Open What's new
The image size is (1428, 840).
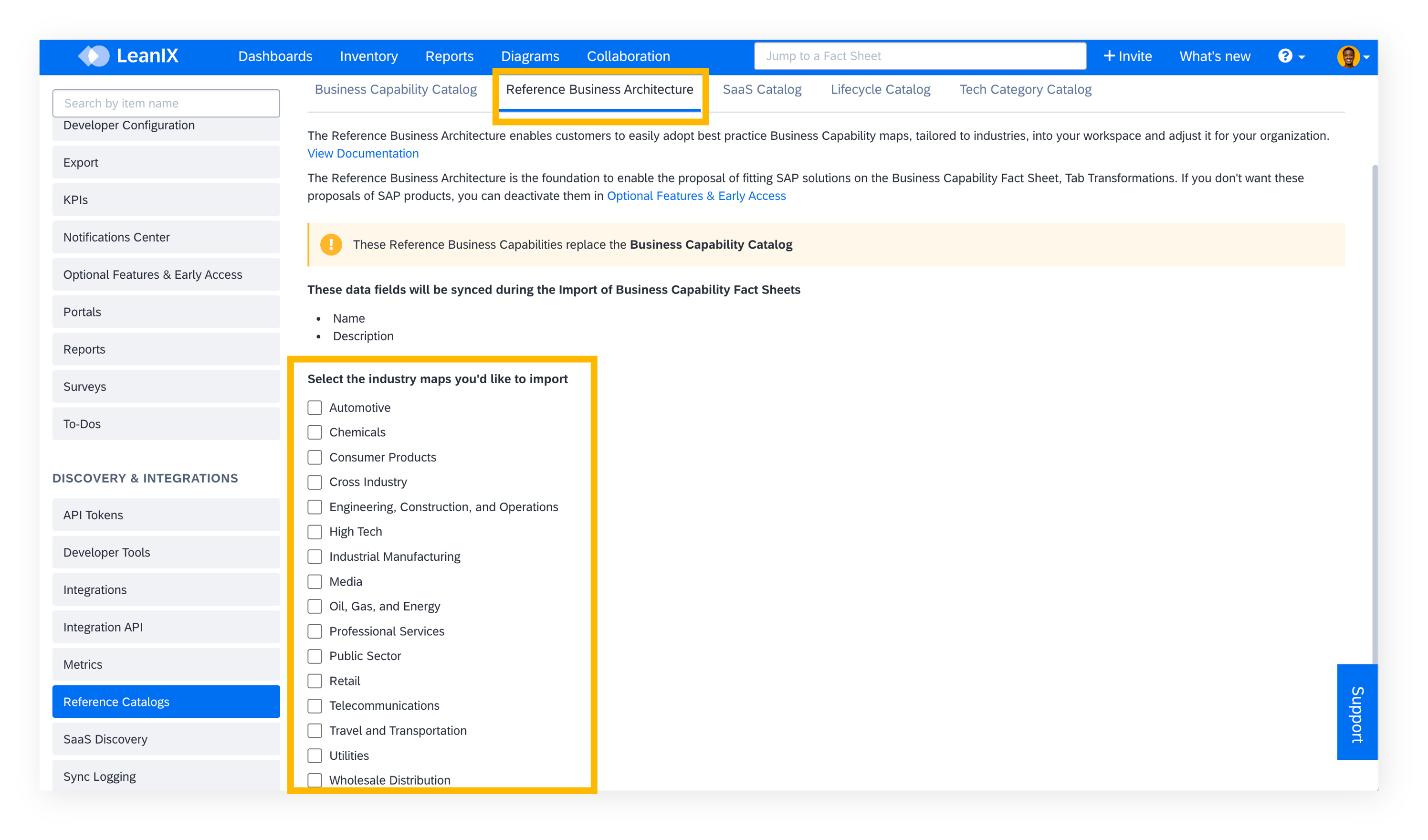(1215, 56)
